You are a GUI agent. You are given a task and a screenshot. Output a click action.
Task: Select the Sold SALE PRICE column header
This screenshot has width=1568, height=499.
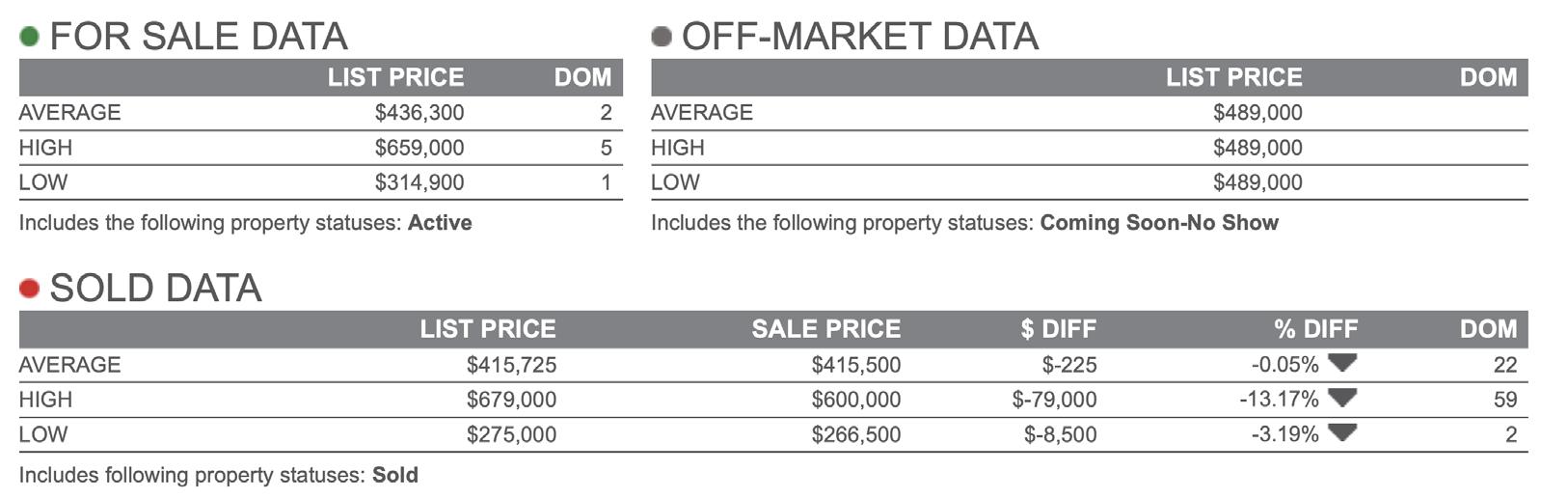coord(826,329)
